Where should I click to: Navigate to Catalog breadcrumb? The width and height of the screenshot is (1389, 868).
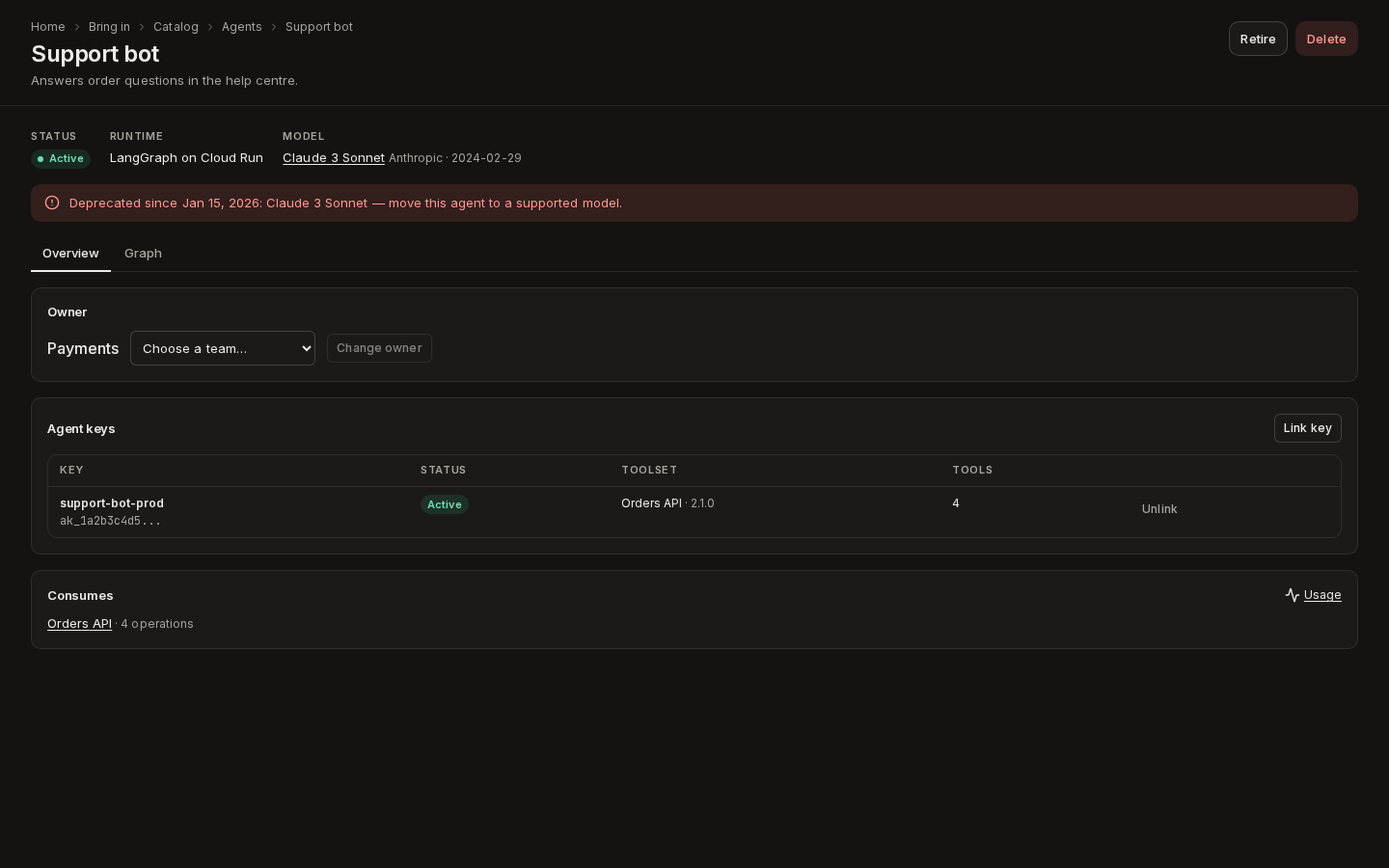click(x=176, y=27)
